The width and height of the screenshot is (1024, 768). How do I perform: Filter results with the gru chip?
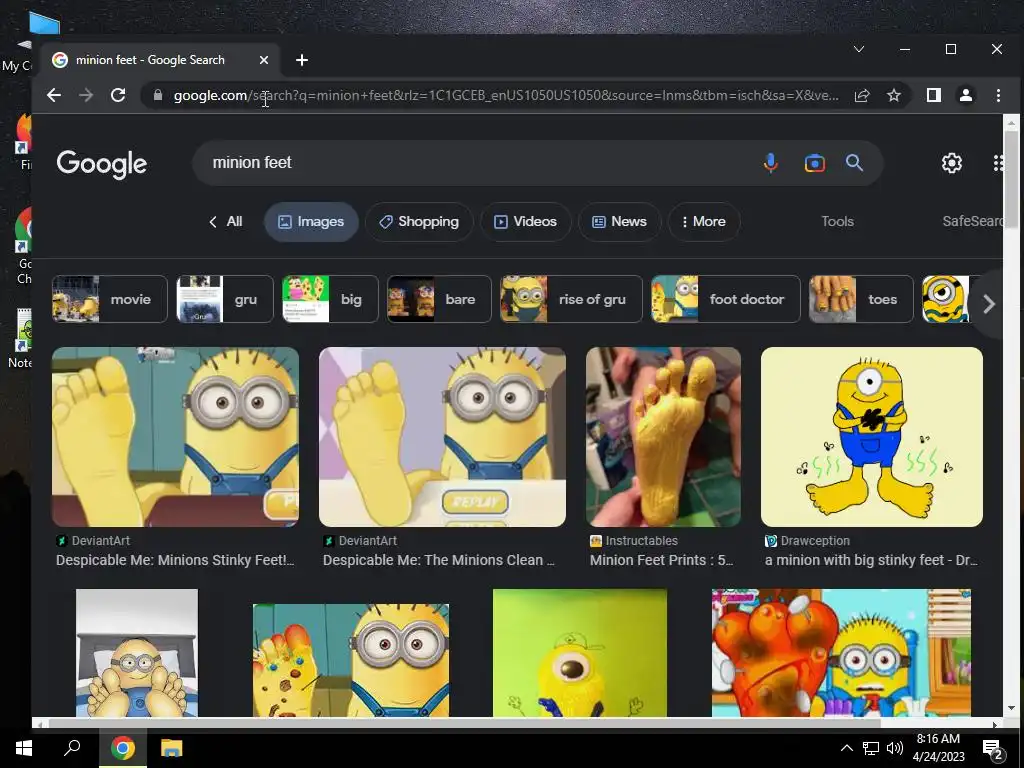coord(225,299)
